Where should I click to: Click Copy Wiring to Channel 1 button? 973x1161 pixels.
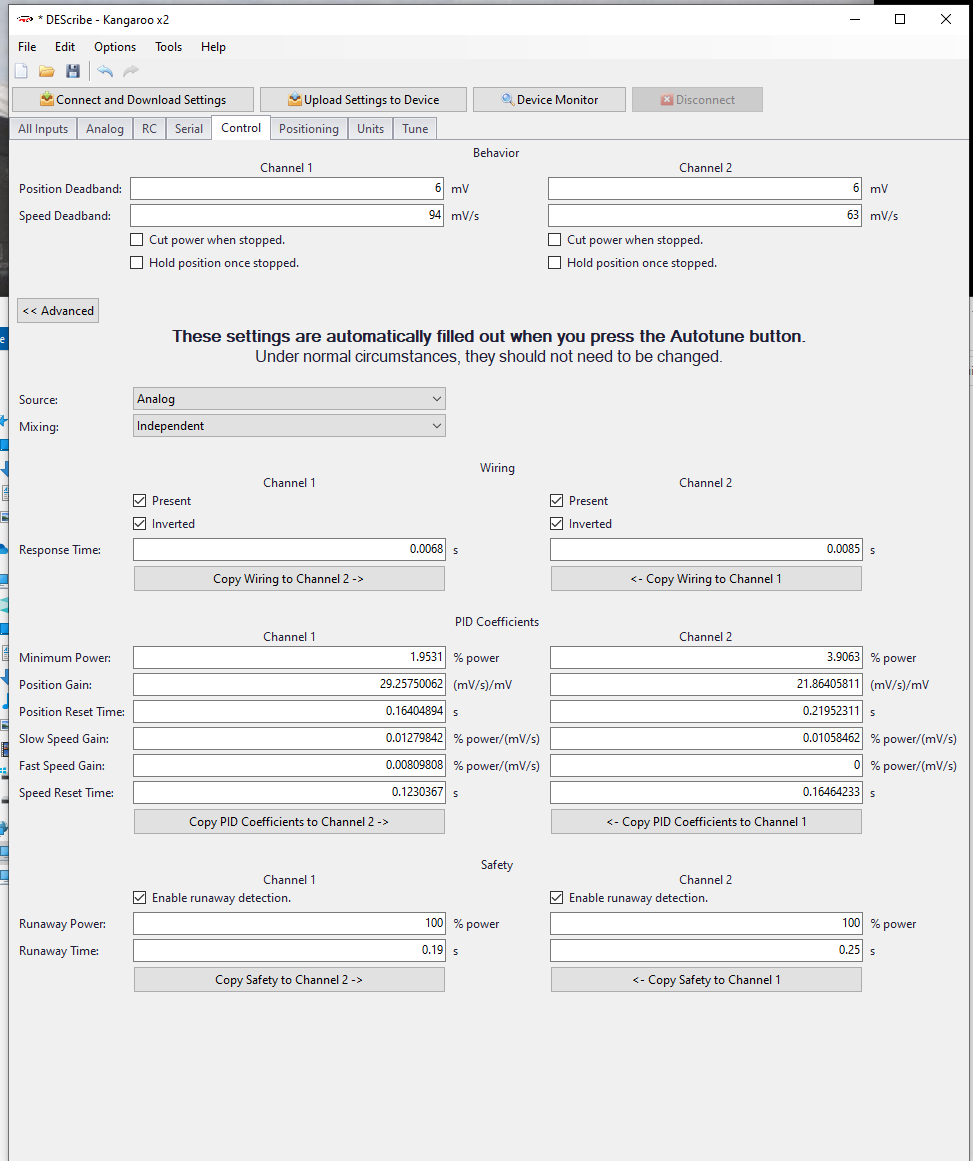tap(706, 579)
